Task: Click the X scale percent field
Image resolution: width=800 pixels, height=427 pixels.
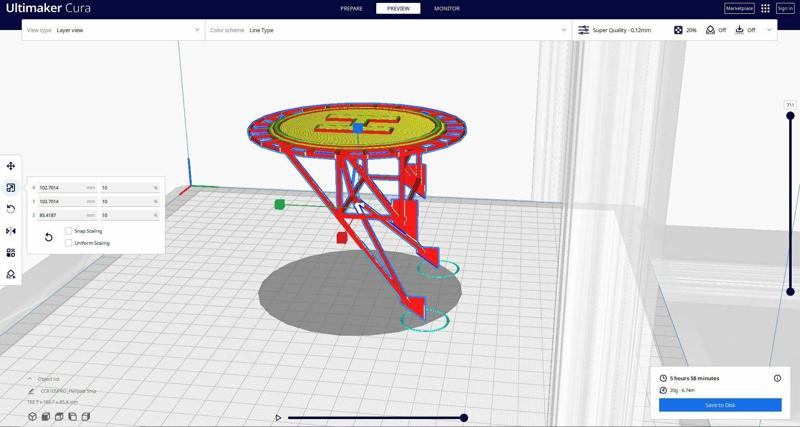Action: (x=130, y=188)
